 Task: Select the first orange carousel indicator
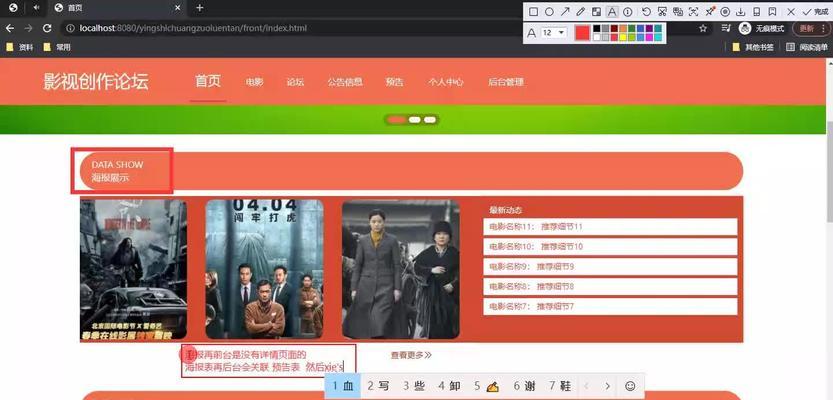pos(396,120)
